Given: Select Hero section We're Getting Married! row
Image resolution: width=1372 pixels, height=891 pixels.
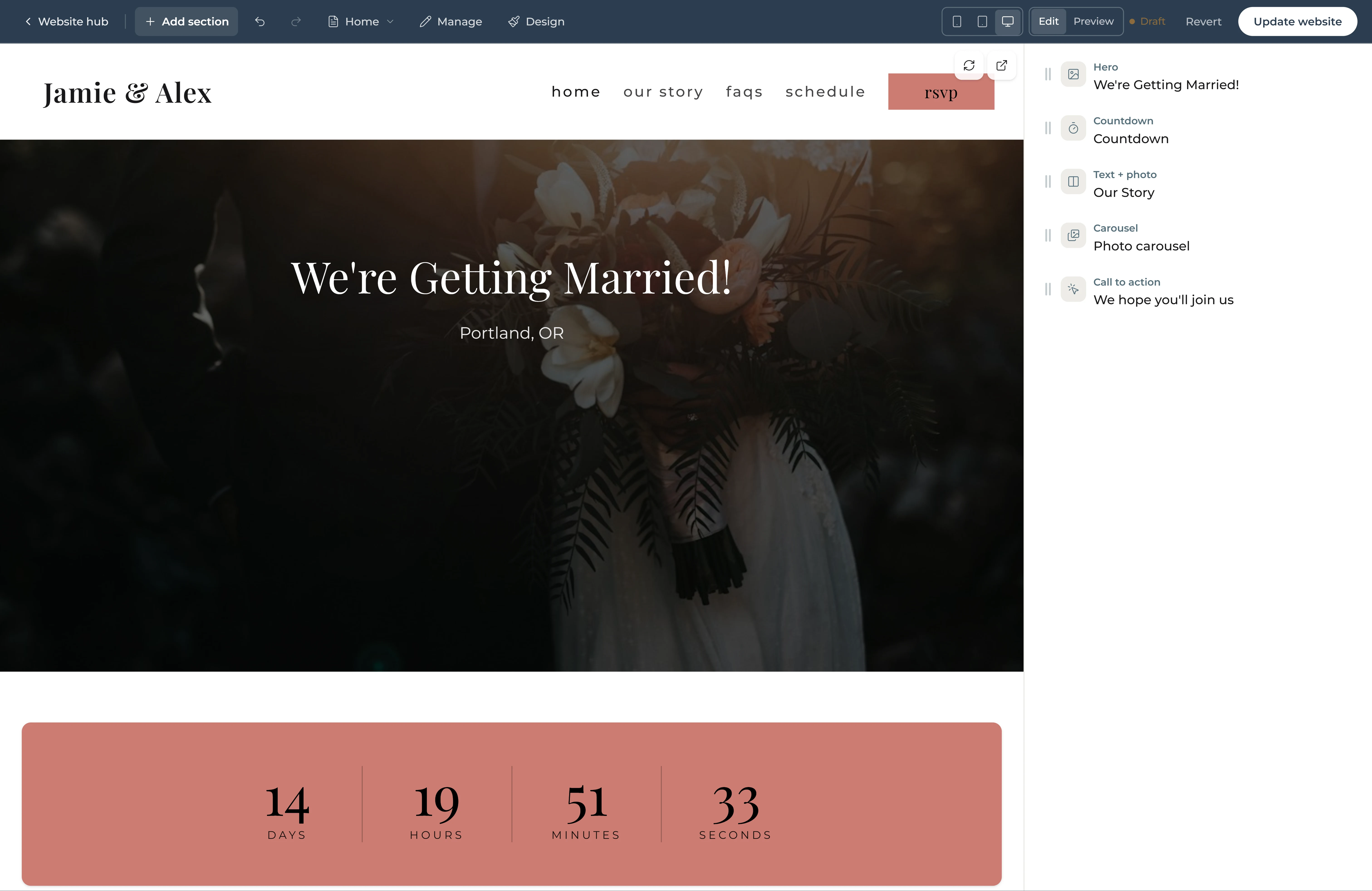Looking at the screenshot, I should pyautogui.click(x=1198, y=76).
